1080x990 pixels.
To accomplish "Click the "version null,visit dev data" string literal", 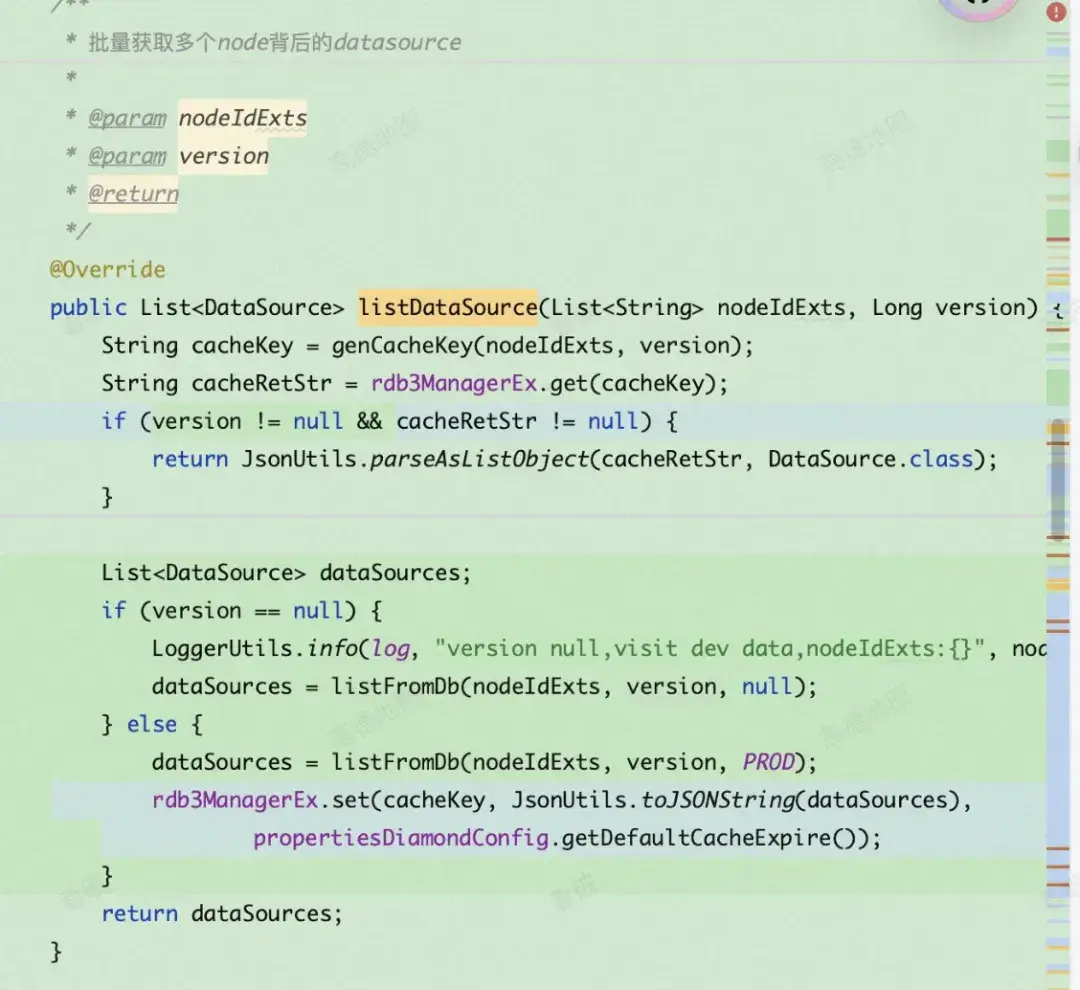I will (x=709, y=648).
